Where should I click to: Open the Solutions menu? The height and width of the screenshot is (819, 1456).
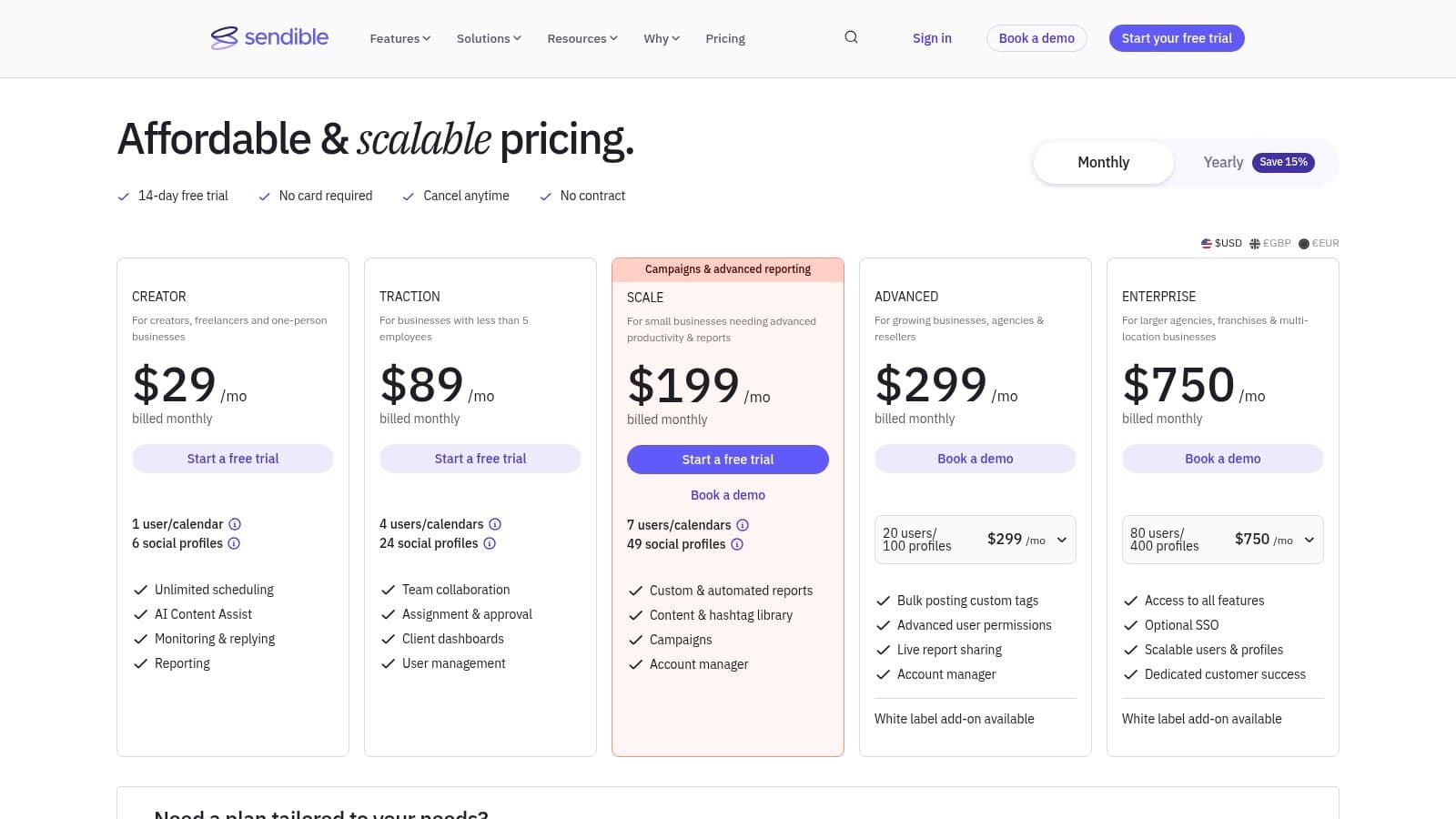click(489, 38)
